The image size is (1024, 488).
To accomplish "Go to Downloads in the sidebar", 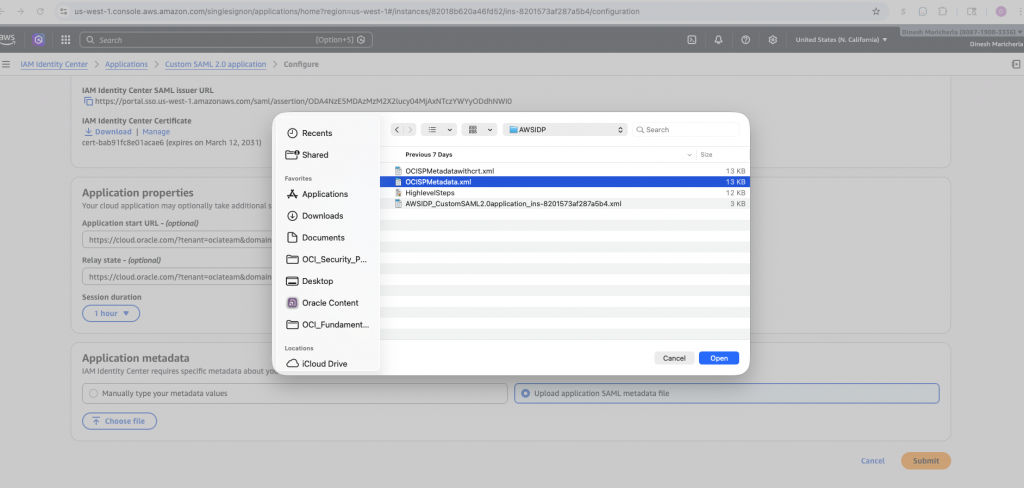I will coord(322,216).
